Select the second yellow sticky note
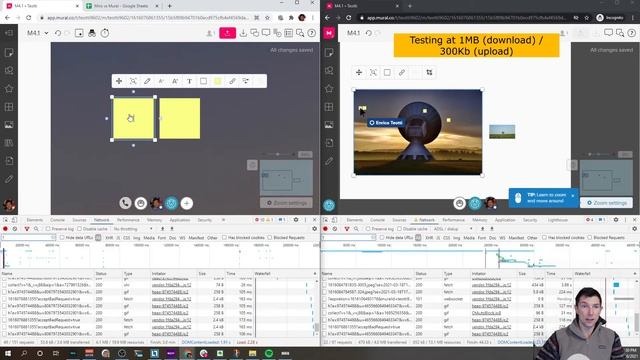 click(x=180, y=118)
